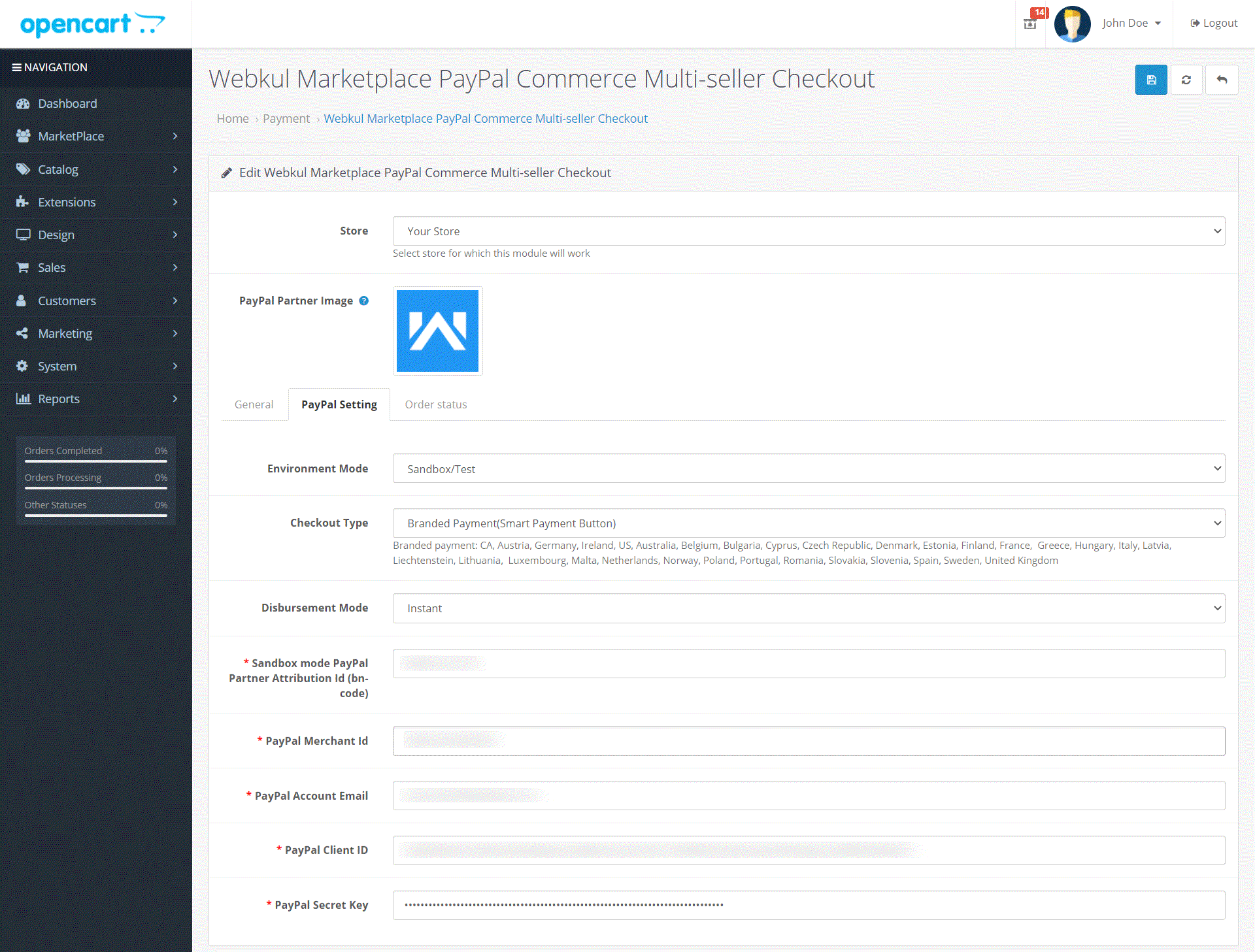Click the Extensions puzzle icon
The image size is (1255, 952).
click(x=23, y=202)
